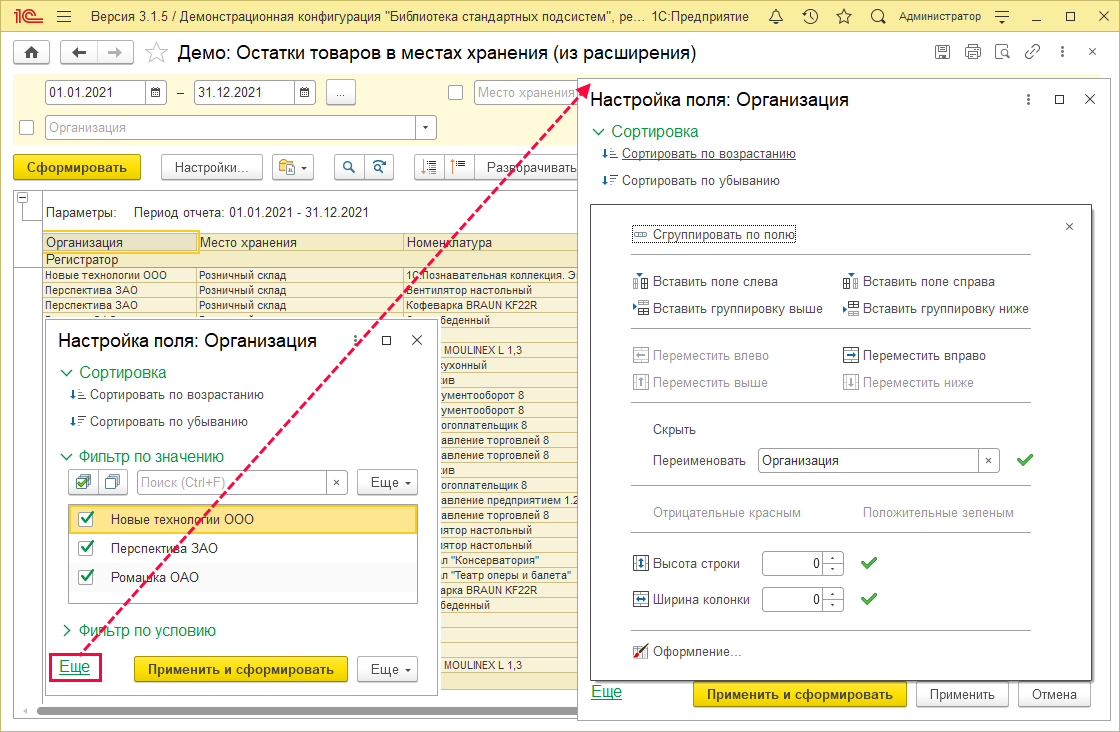Clear the rename field Организация

pos(989,461)
